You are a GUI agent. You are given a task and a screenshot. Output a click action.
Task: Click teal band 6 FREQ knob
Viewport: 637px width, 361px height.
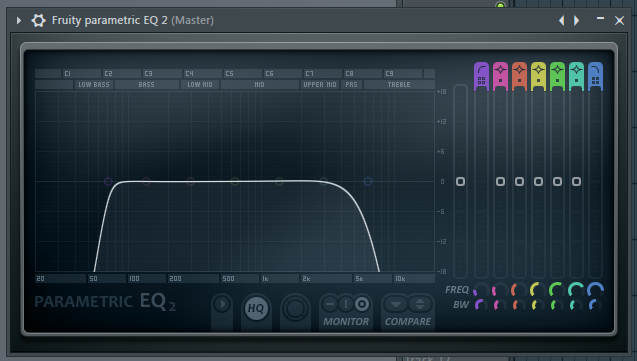click(576, 290)
